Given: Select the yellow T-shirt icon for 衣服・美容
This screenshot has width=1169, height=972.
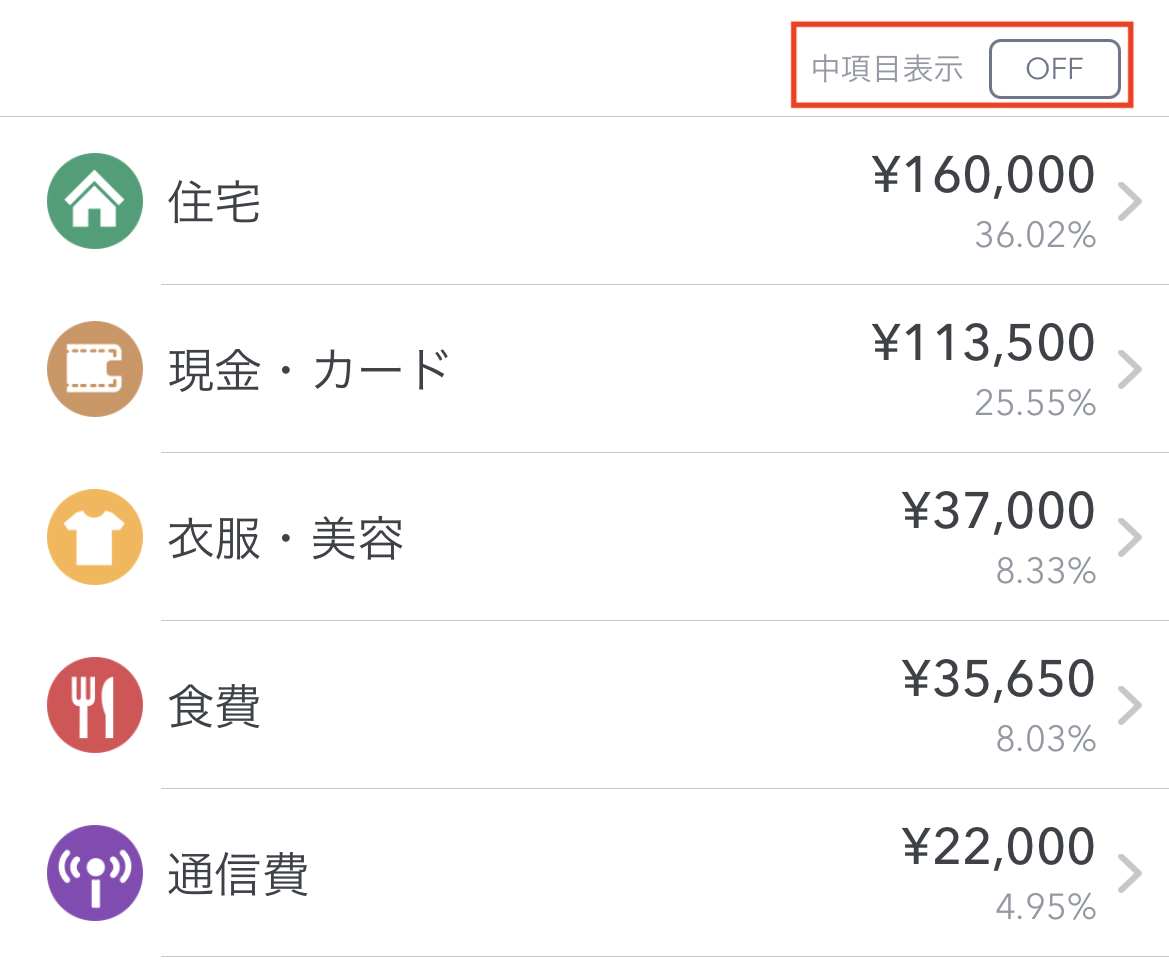Looking at the screenshot, I should pyautogui.click(x=94, y=537).
